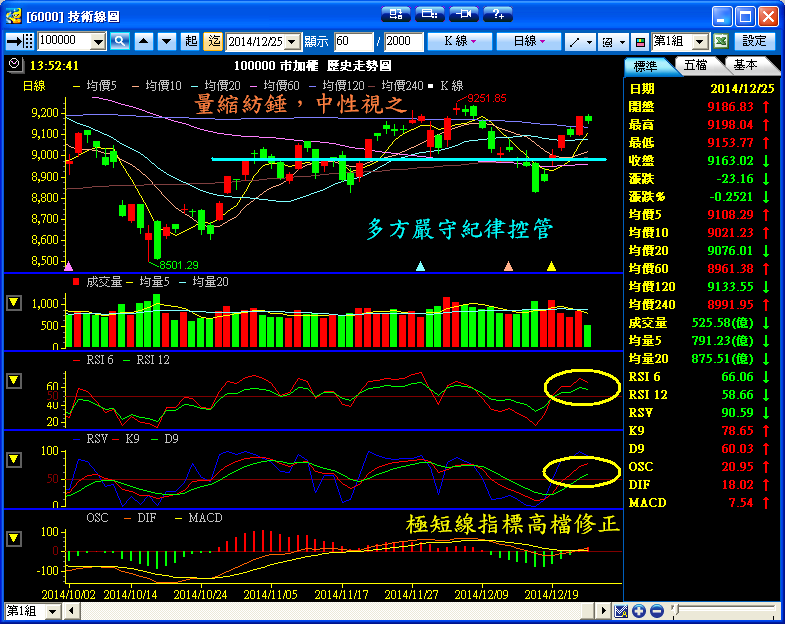This screenshot has height=624, width=785.
Task: Open the help question mark icon in title bar
Action: (497, 14)
